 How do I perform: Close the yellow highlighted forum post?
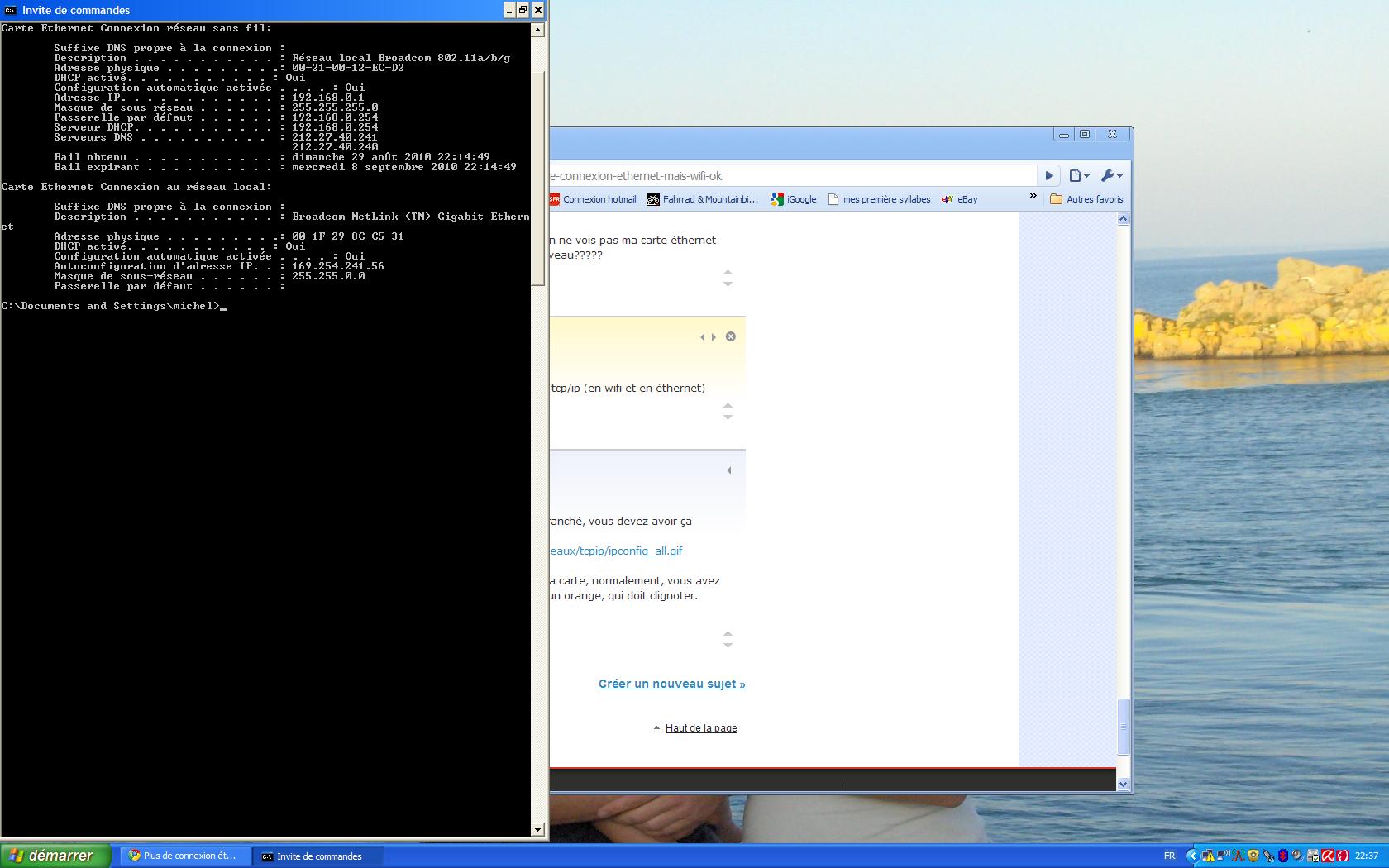731,336
